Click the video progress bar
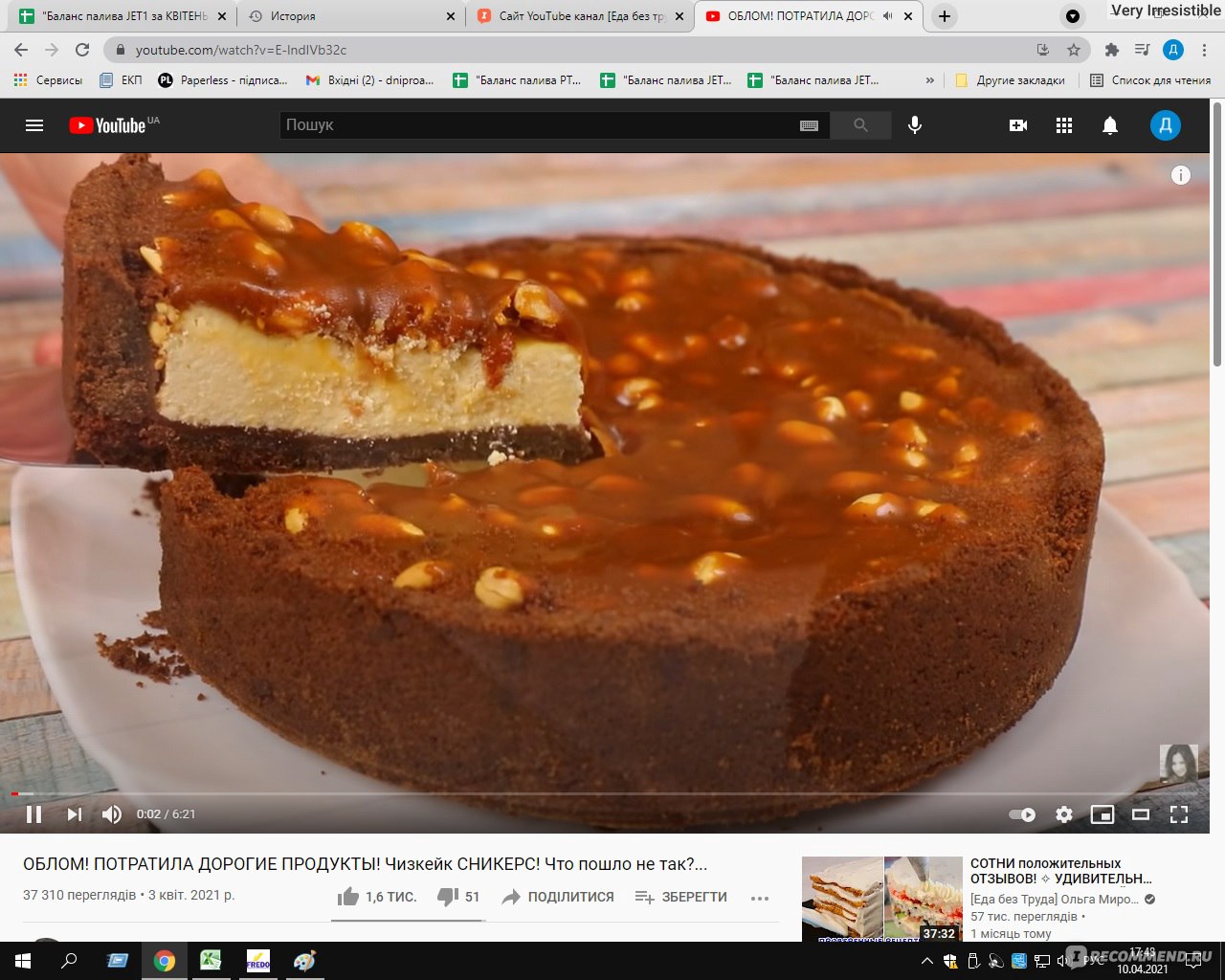This screenshot has width=1225, height=980. point(605,793)
